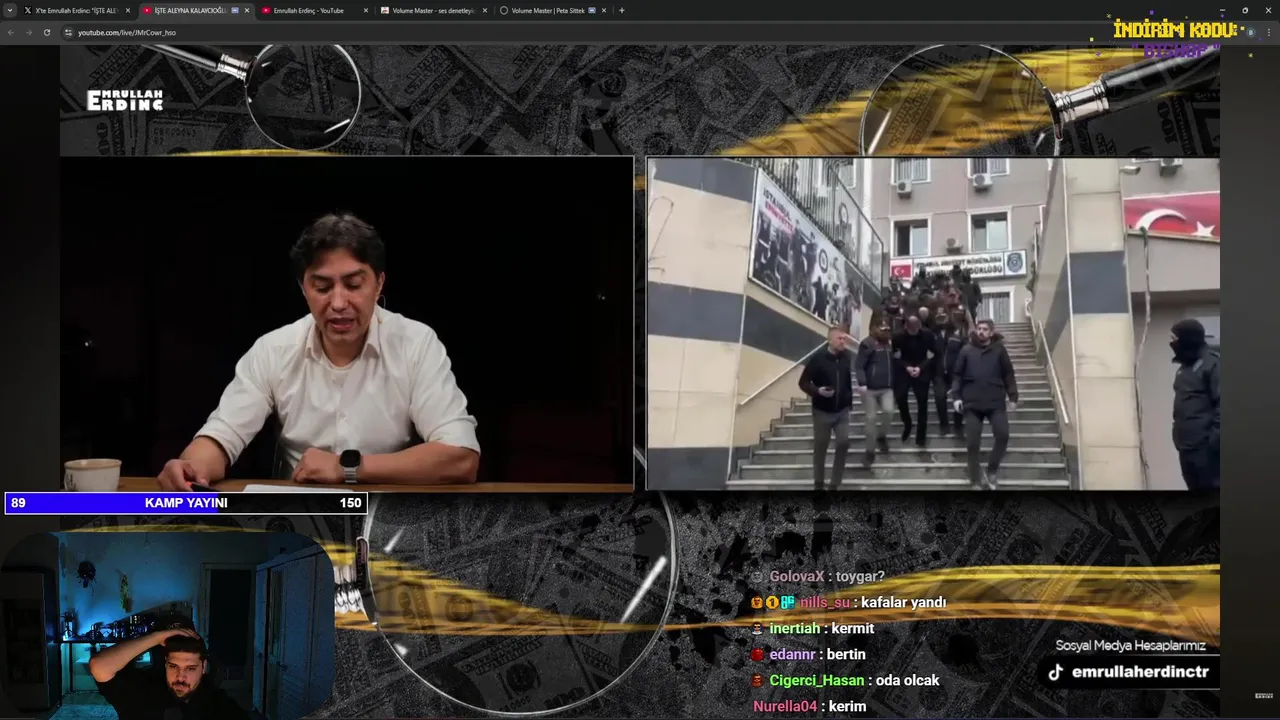1280x720 pixels.
Task: Select the İŞTE ALEYNA KALAYCIOĞLU YouTube tab
Action: [x=196, y=10]
